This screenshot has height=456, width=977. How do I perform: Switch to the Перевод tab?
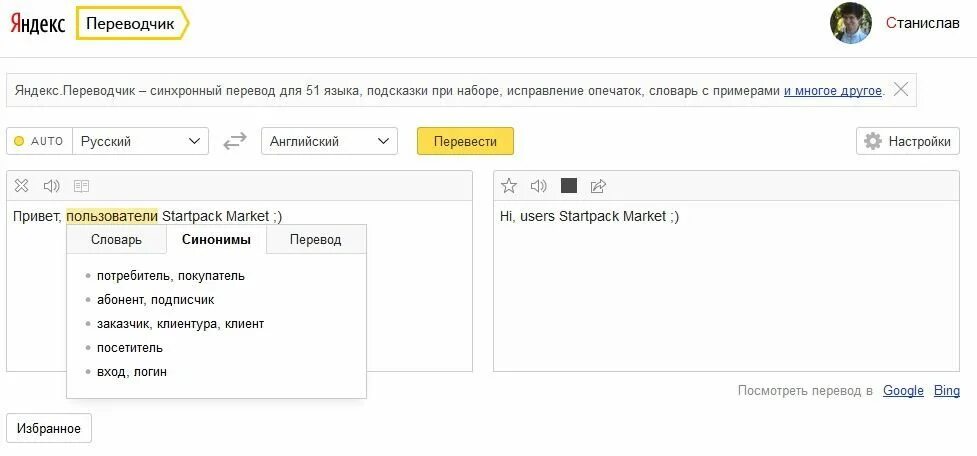pos(316,240)
